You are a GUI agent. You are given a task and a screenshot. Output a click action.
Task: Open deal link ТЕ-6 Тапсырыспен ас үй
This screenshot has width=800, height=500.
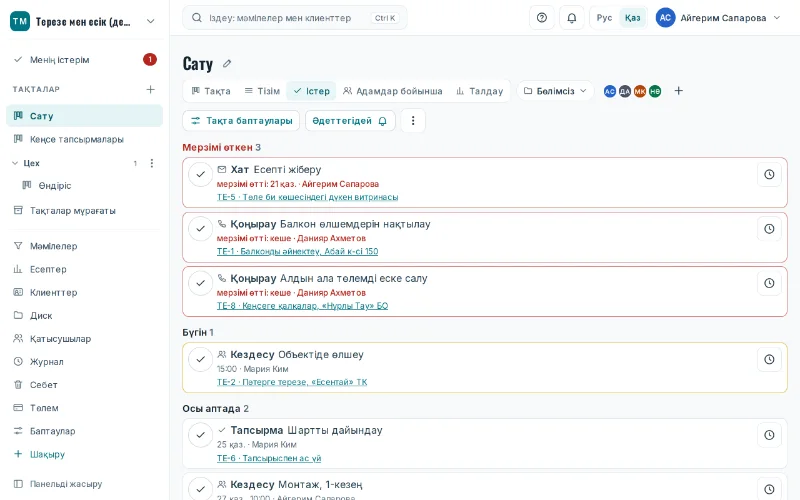[269, 458]
